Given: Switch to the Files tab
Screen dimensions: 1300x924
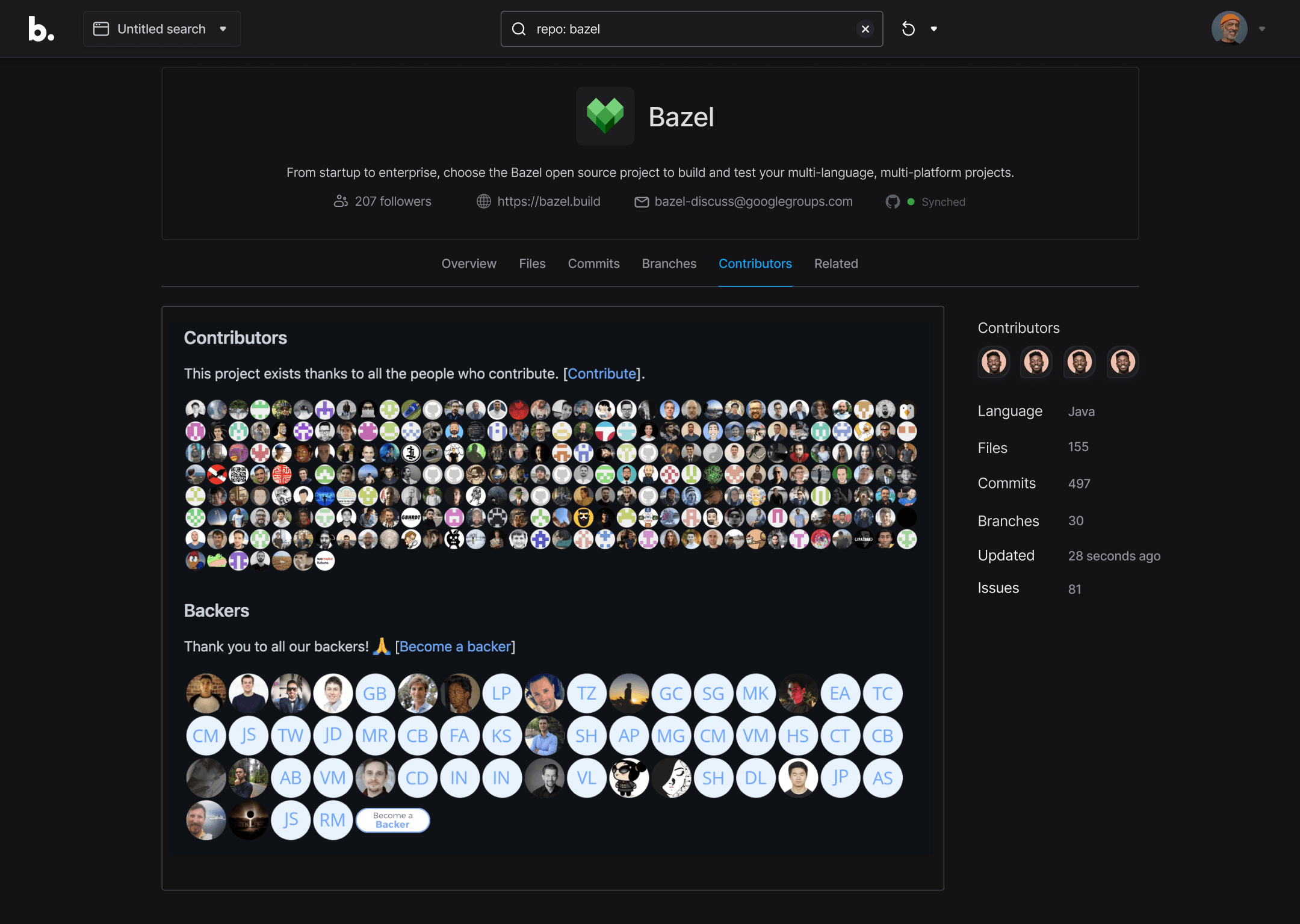Looking at the screenshot, I should point(532,263).
